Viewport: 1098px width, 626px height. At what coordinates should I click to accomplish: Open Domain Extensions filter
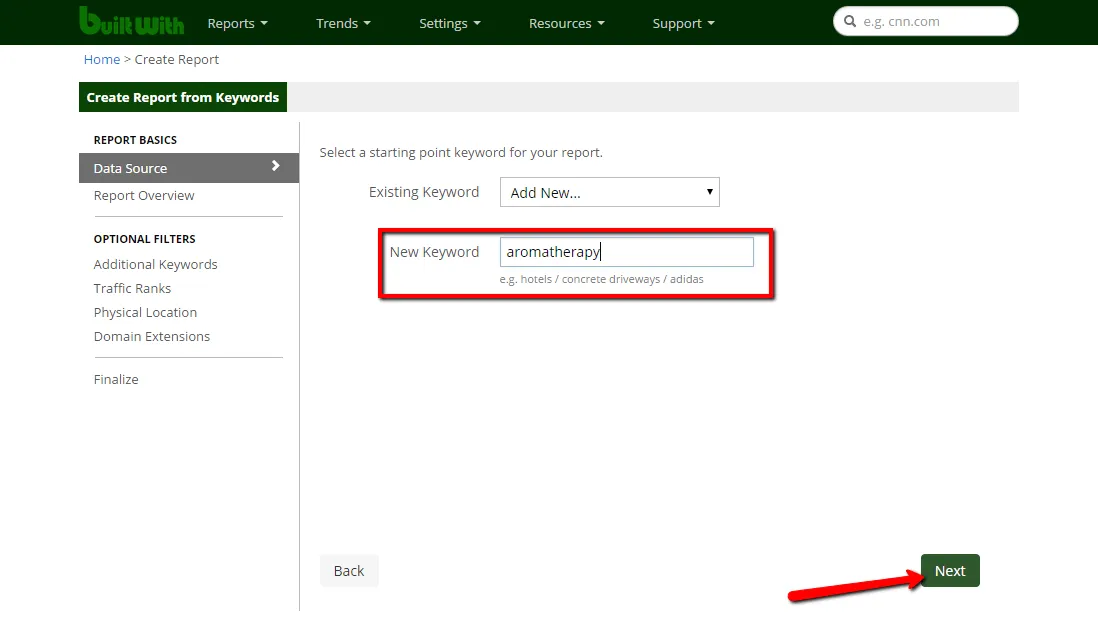151,336
